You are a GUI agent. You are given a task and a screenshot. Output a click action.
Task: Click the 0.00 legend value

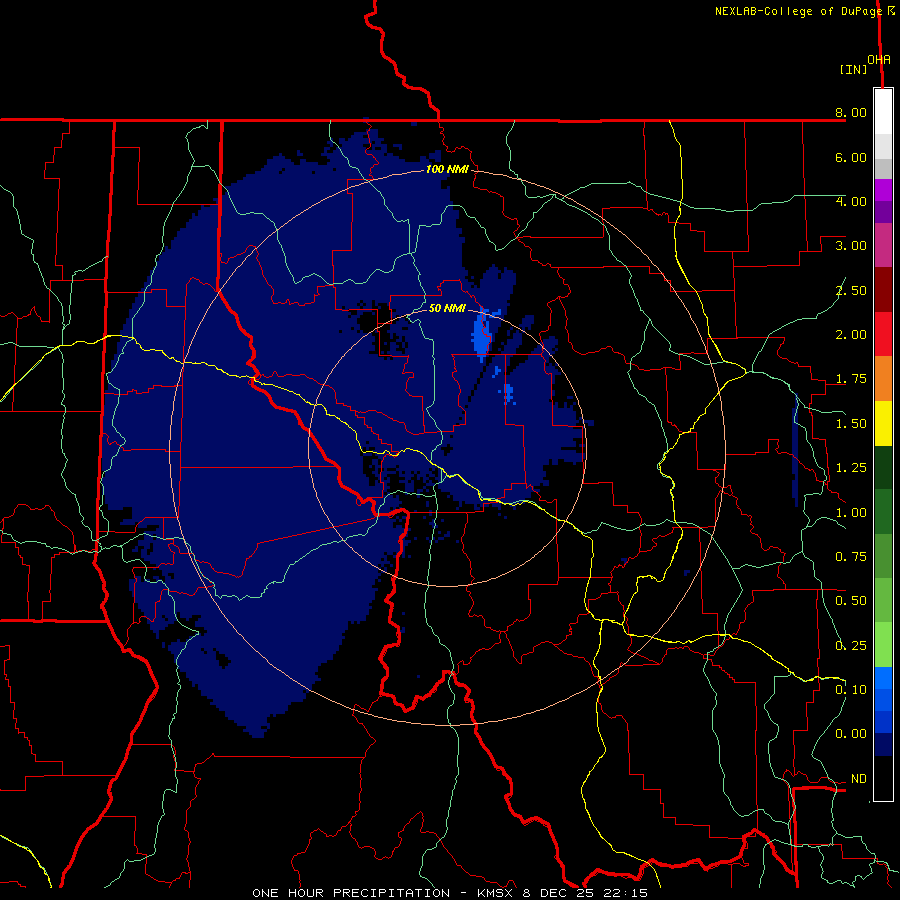click(851, 734)
